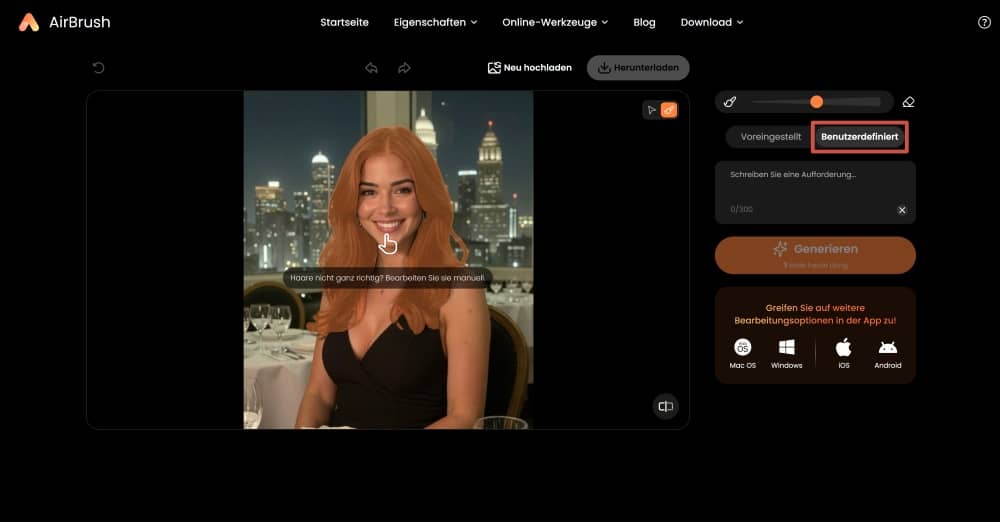1000x522 pixels.
Task: Open the Blog menu item
Action: pos(644,22)
